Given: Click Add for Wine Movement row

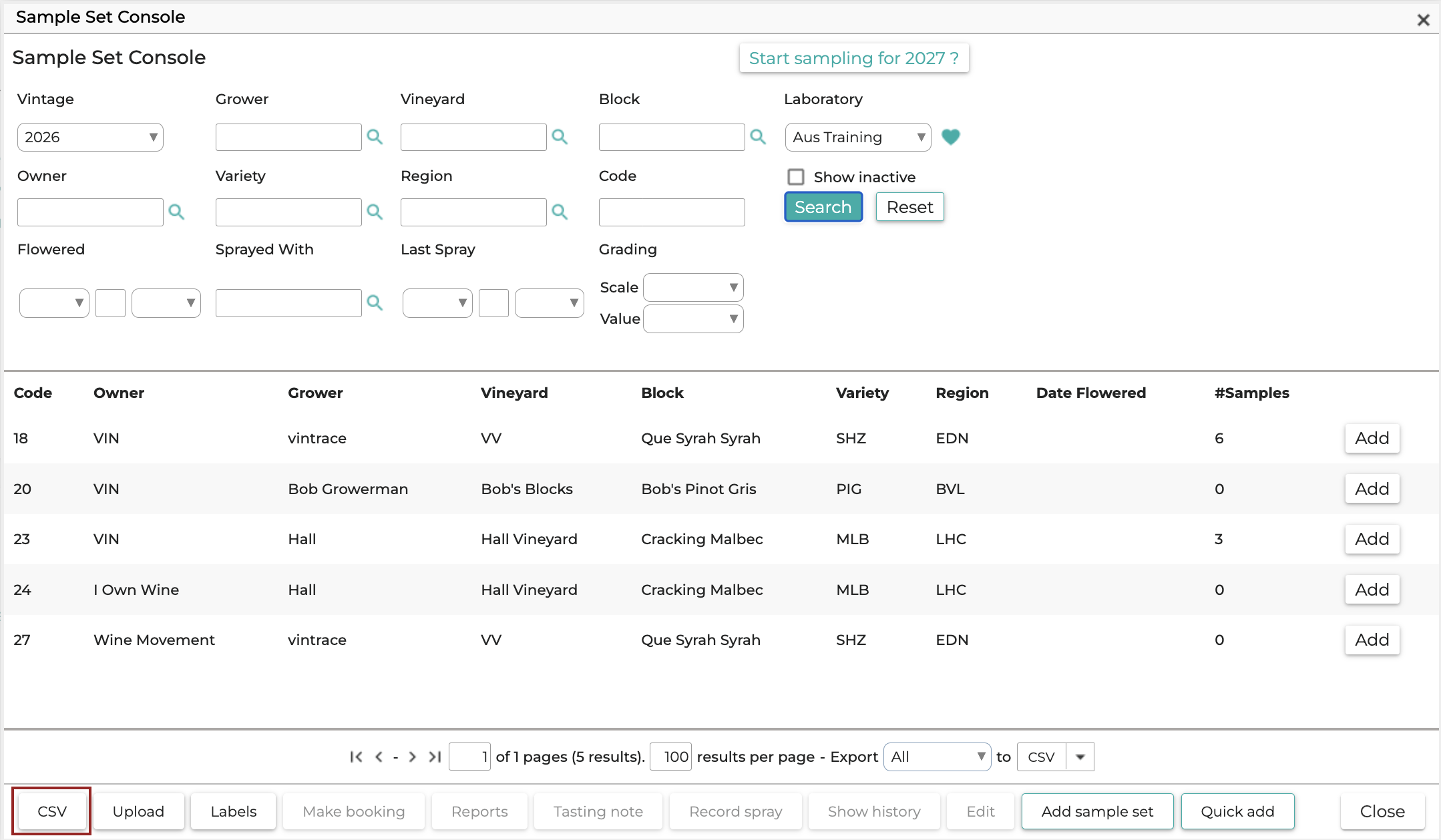Looking at the screenshot, I should click(x=1372, y=640).
